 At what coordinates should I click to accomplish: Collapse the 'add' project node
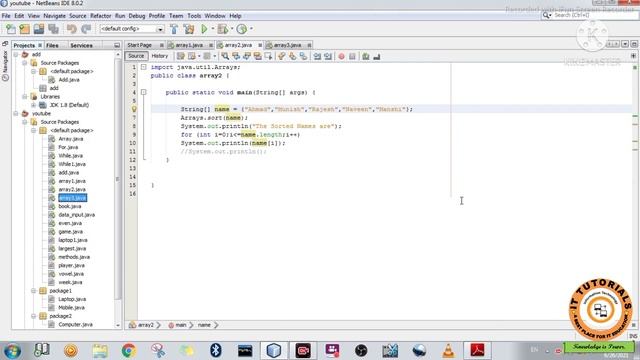click(x=16, y=54)
